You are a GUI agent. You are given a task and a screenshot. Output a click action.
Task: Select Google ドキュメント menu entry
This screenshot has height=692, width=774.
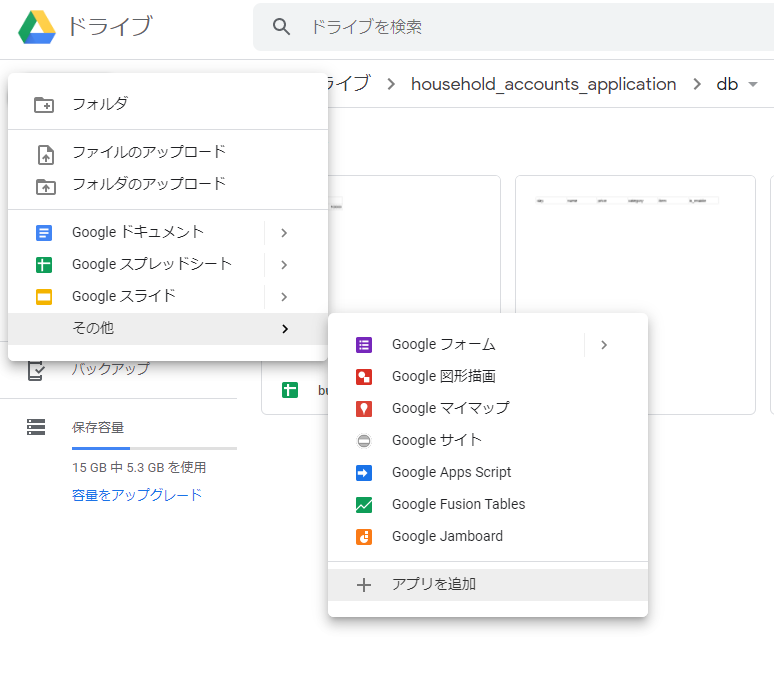click(x=168, y=232)
